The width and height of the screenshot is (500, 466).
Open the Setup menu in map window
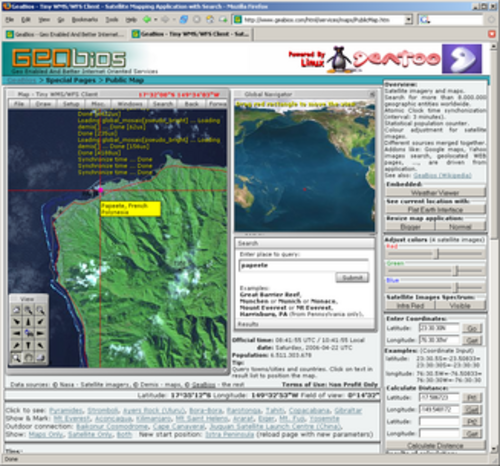point(71,104)
